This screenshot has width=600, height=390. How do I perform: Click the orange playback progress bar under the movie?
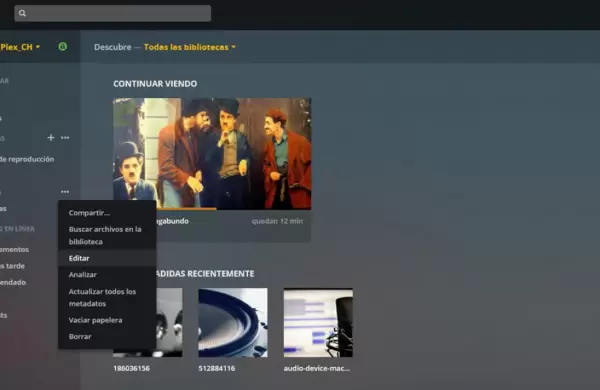[186, 209]
